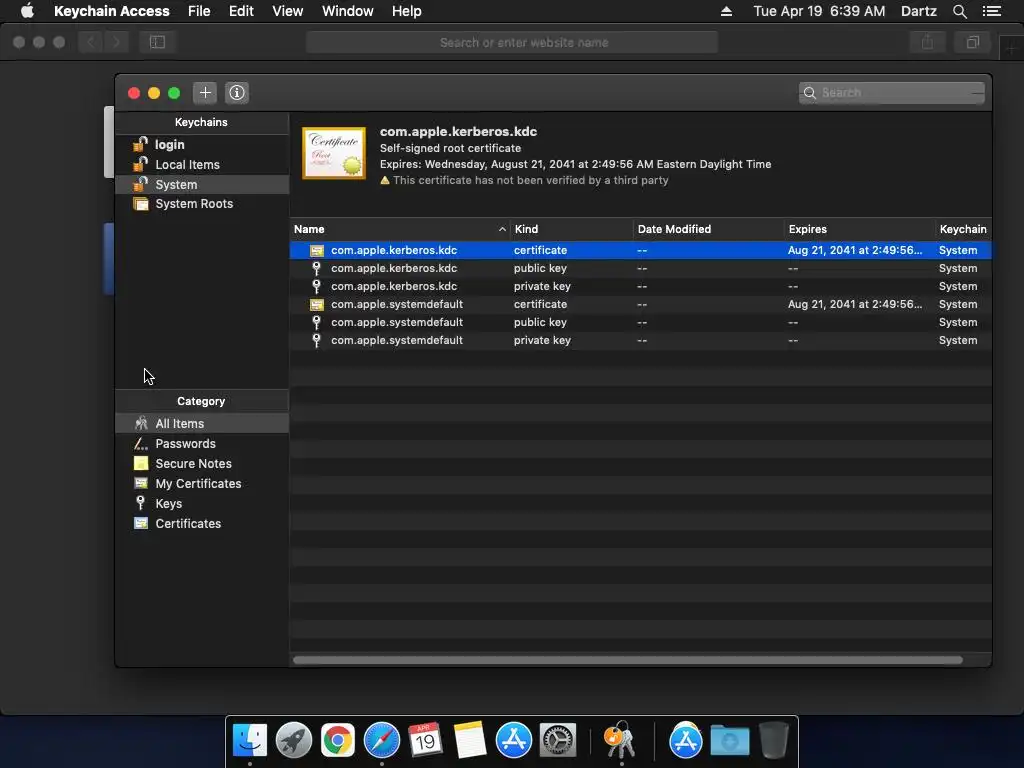Click the Keychain Access search field
Viewport: 1024px width, 768px height.
coord(891,93)
